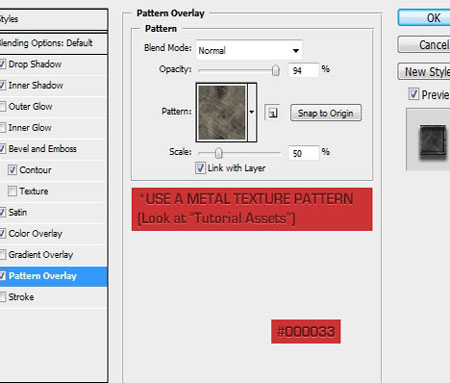Toggle the Bevel and Emboss checkbox

(x=3, y=149)
